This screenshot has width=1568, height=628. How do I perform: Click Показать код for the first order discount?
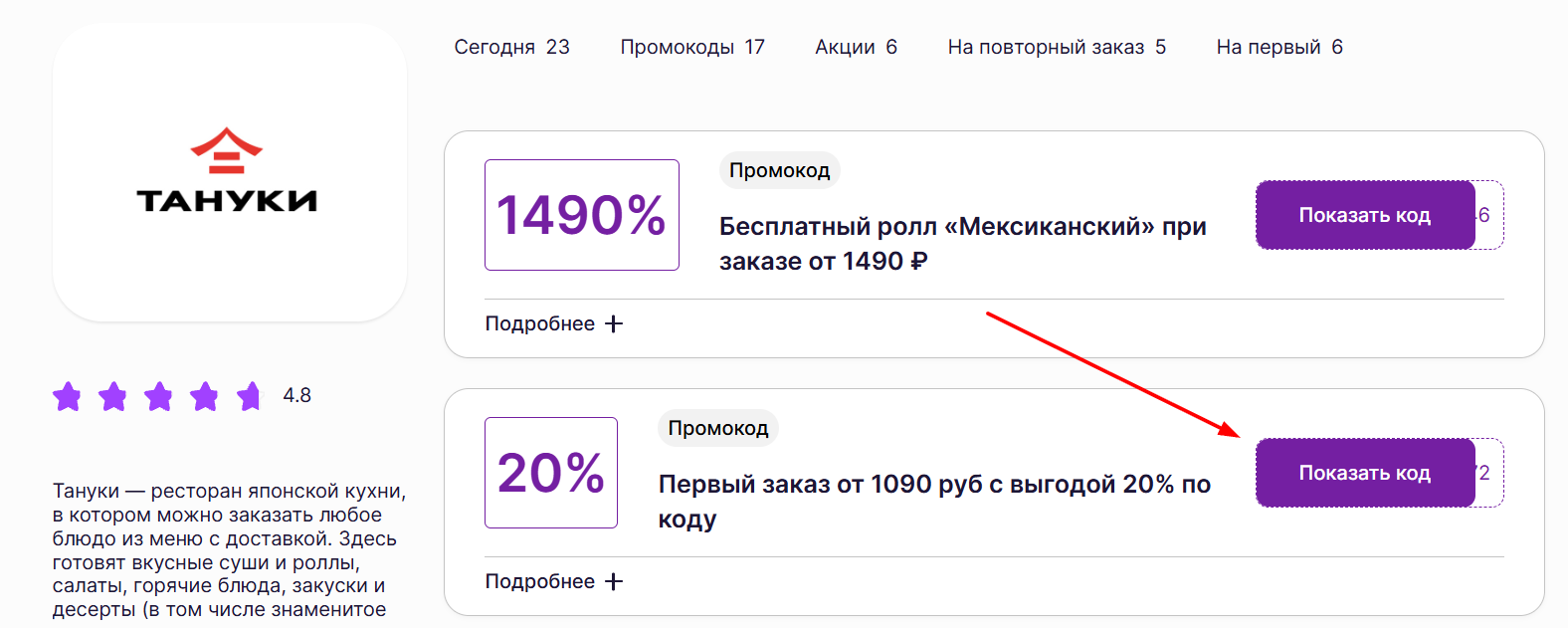pyautogui.click(x=1365, y=473)
